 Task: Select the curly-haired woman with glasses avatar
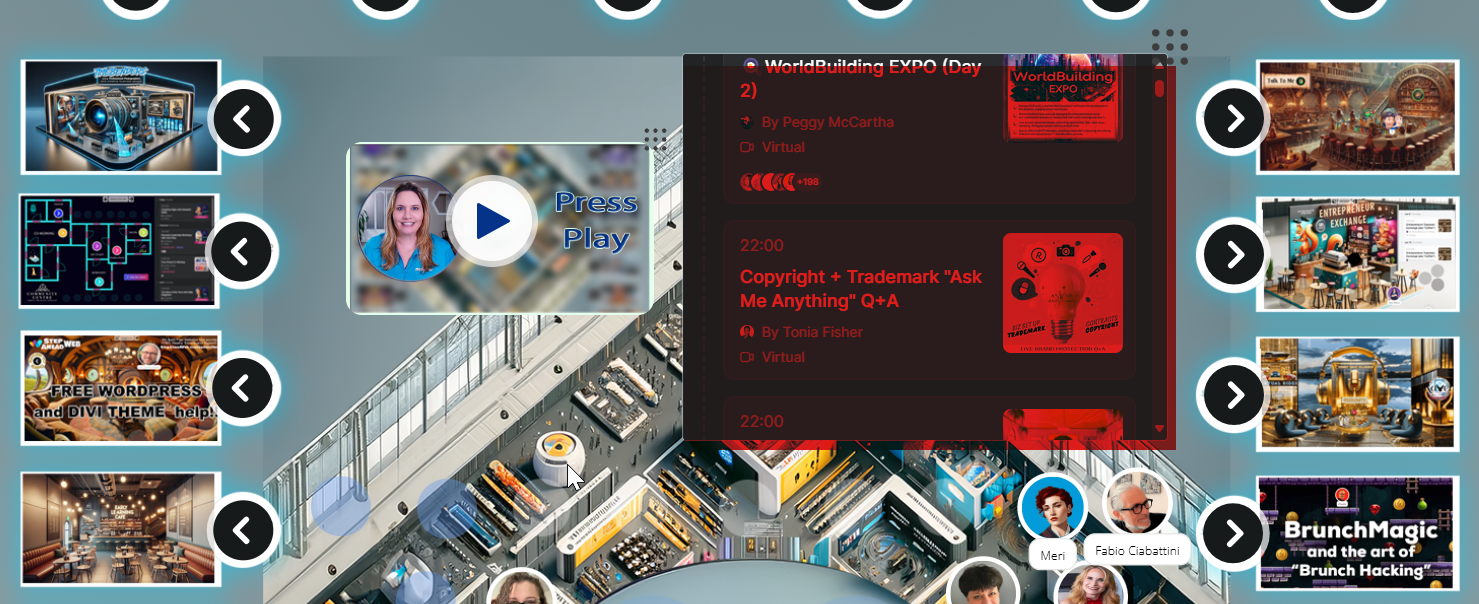tap(521, 587)
